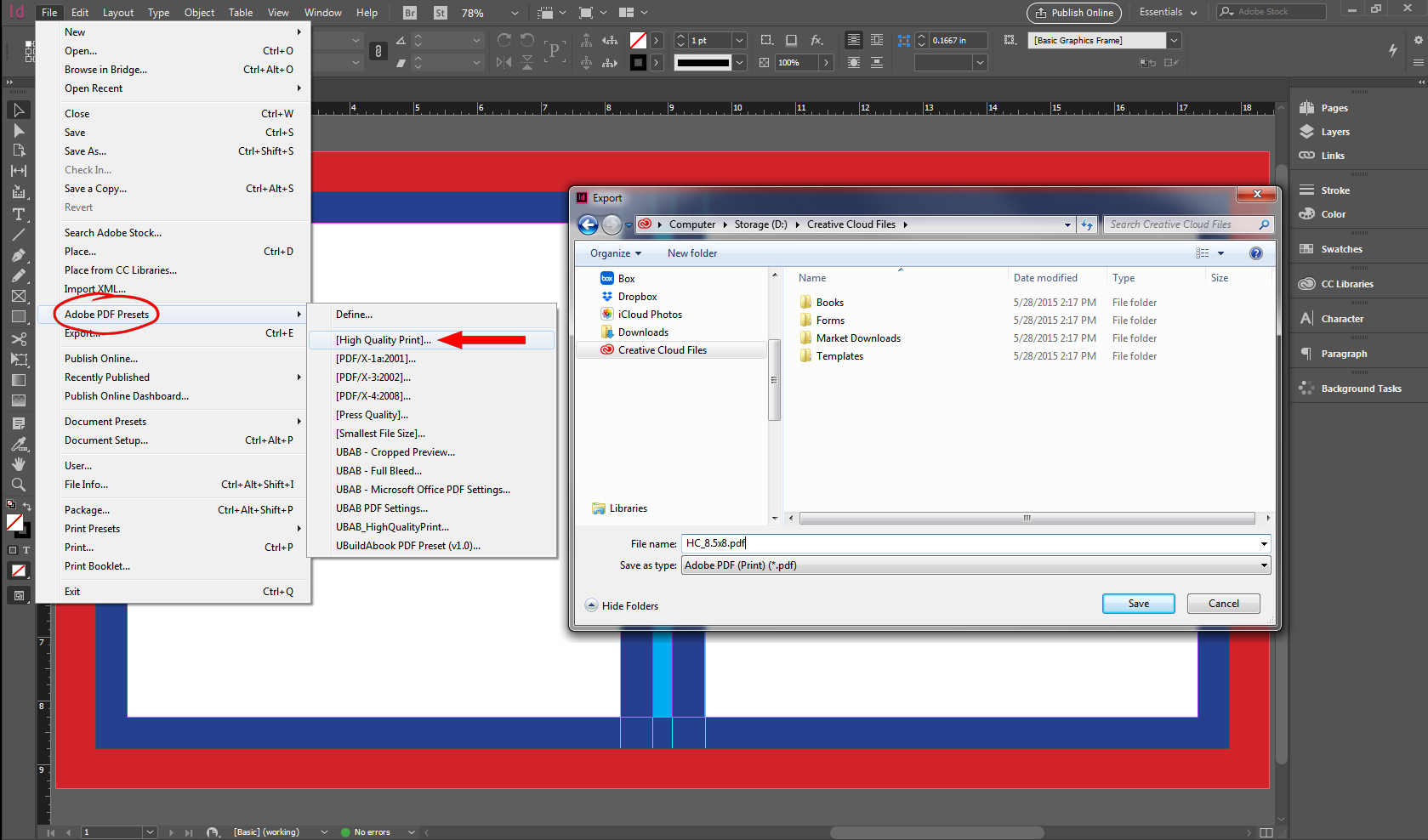Select the Line tool
The height and width of the screenshot is (840, 1428).
[19, 235]
